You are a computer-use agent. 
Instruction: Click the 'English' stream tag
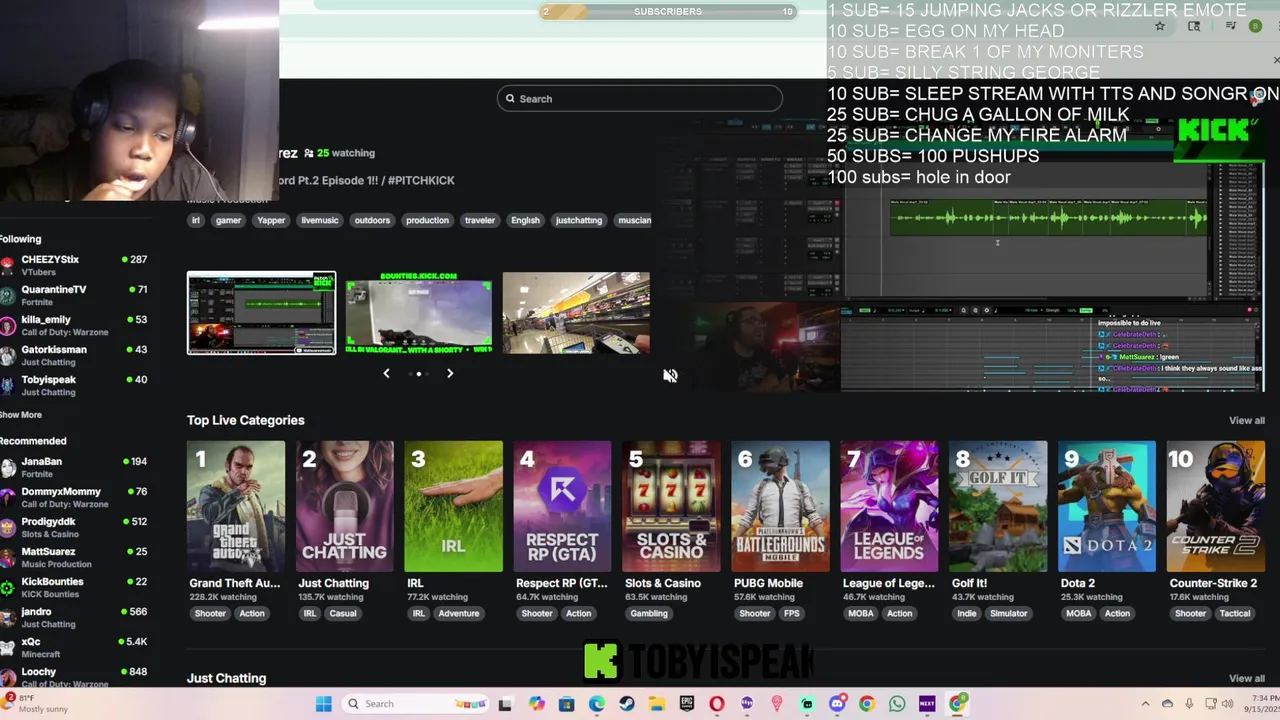[525, 220]
